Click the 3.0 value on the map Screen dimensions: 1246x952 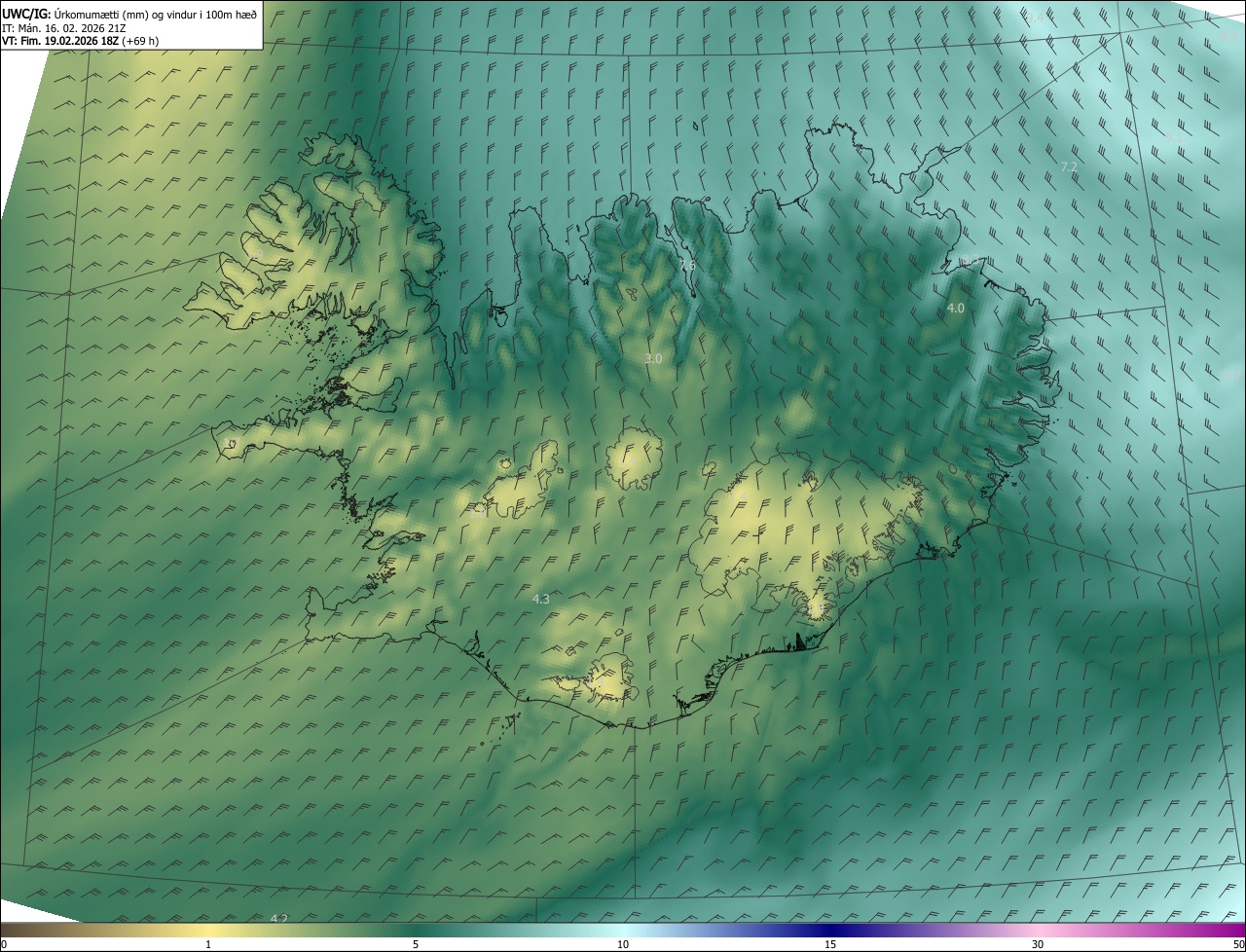(653, 359)
